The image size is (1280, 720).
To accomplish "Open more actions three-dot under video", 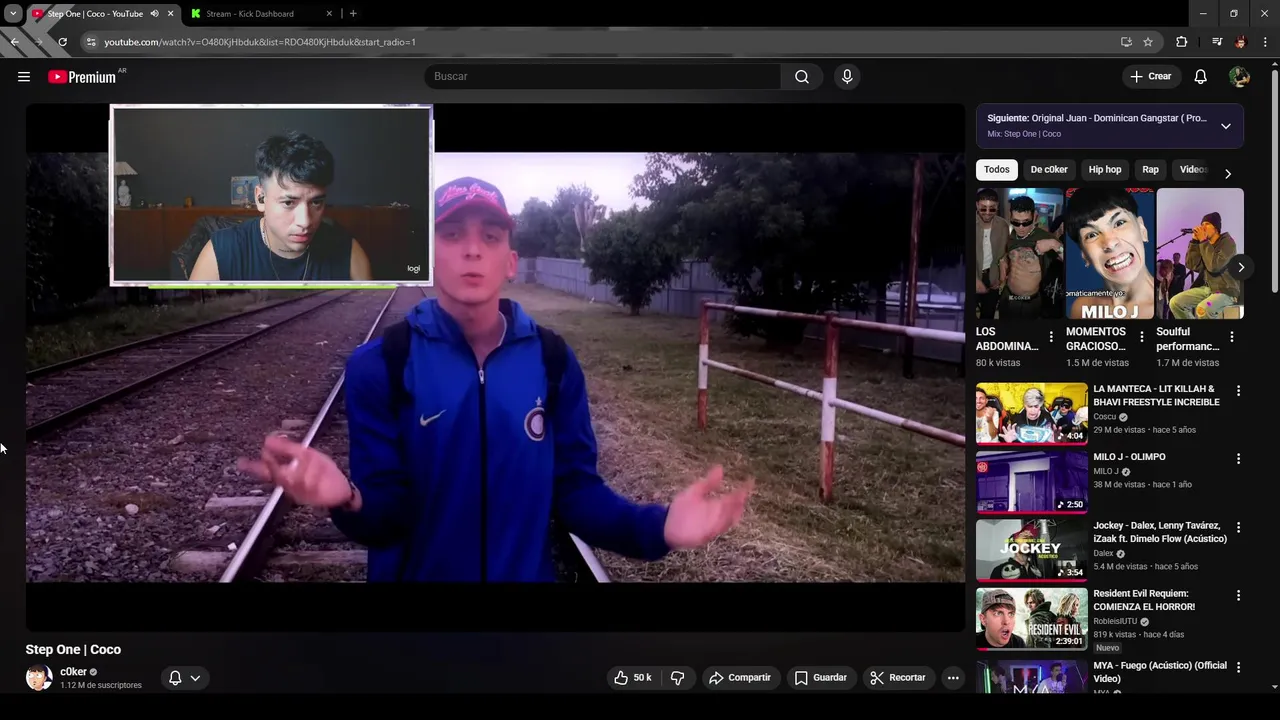I will [953, 678].
